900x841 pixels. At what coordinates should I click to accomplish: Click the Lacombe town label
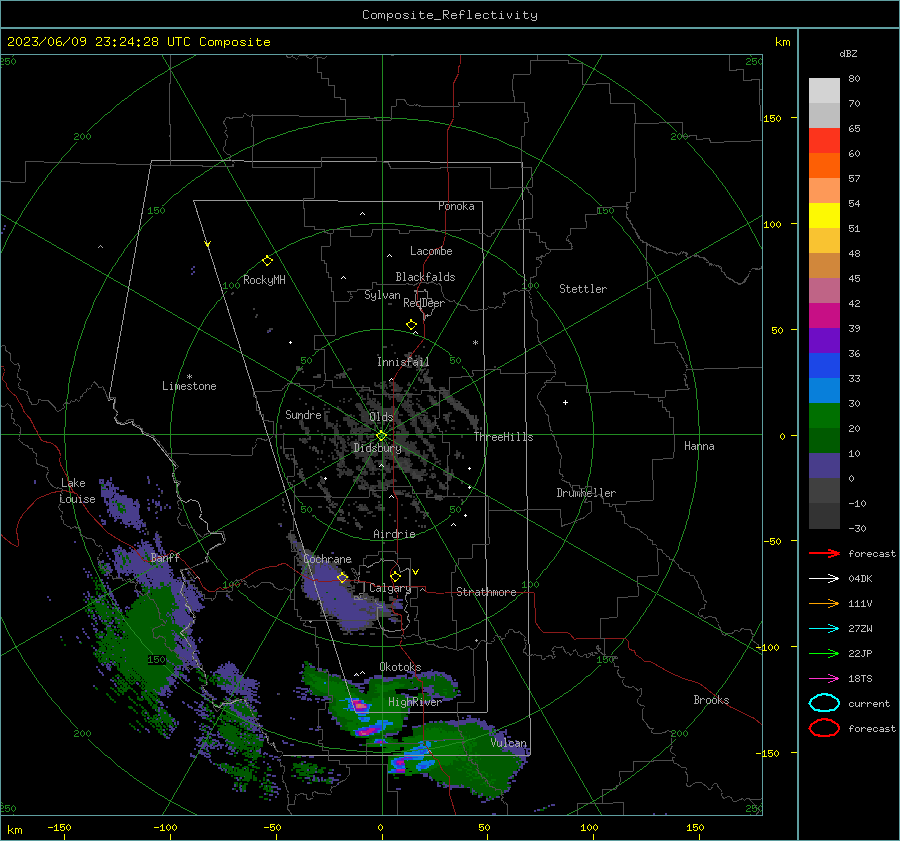[x=431, y=251]
